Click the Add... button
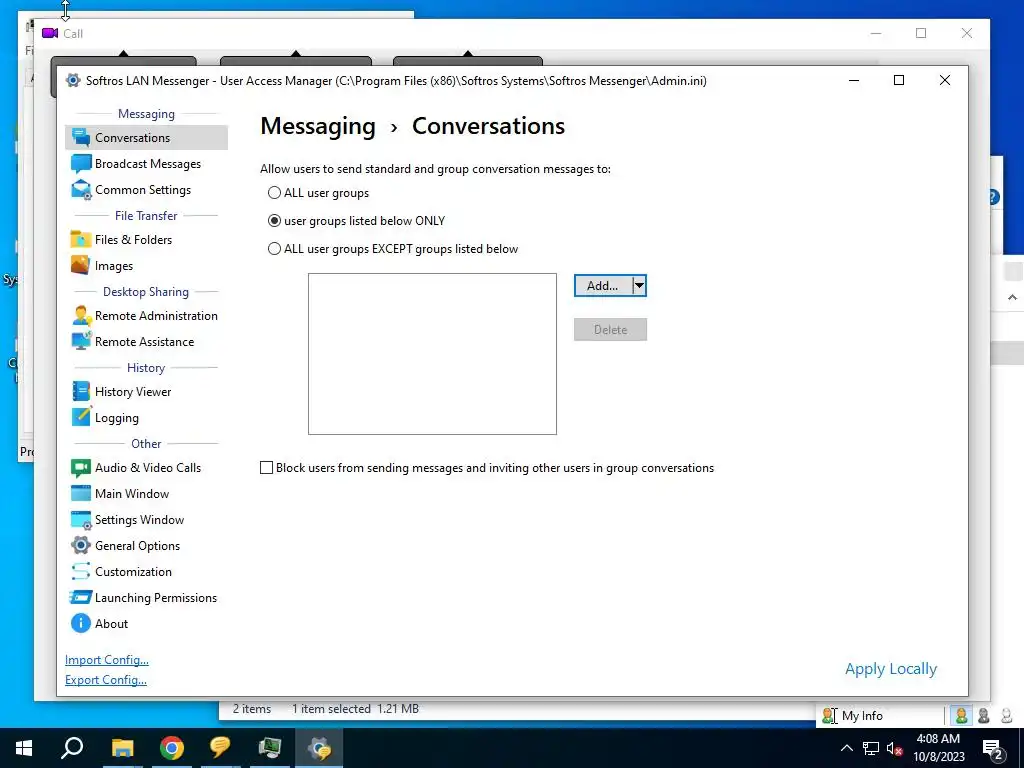The height and width of the screenshot is (768, 1024). click(603, 285)
